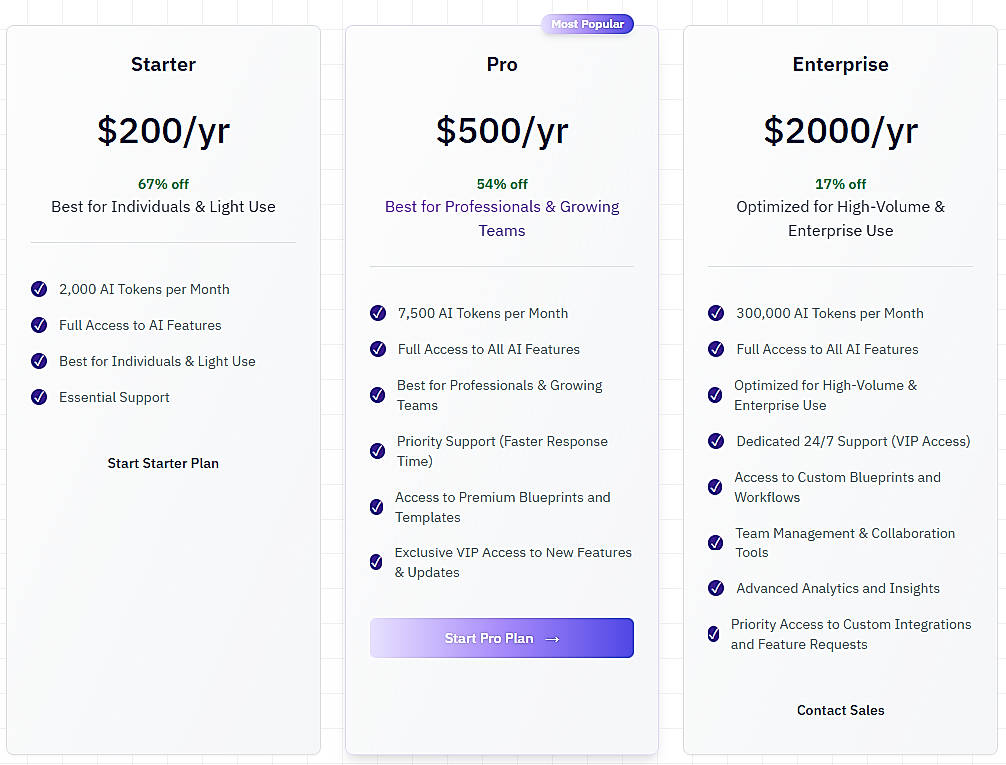Viewport: 1006px width, 765px height.
Task: Click the checkmark beside Advanced Analytics and Insights
Action: point(716,588)
